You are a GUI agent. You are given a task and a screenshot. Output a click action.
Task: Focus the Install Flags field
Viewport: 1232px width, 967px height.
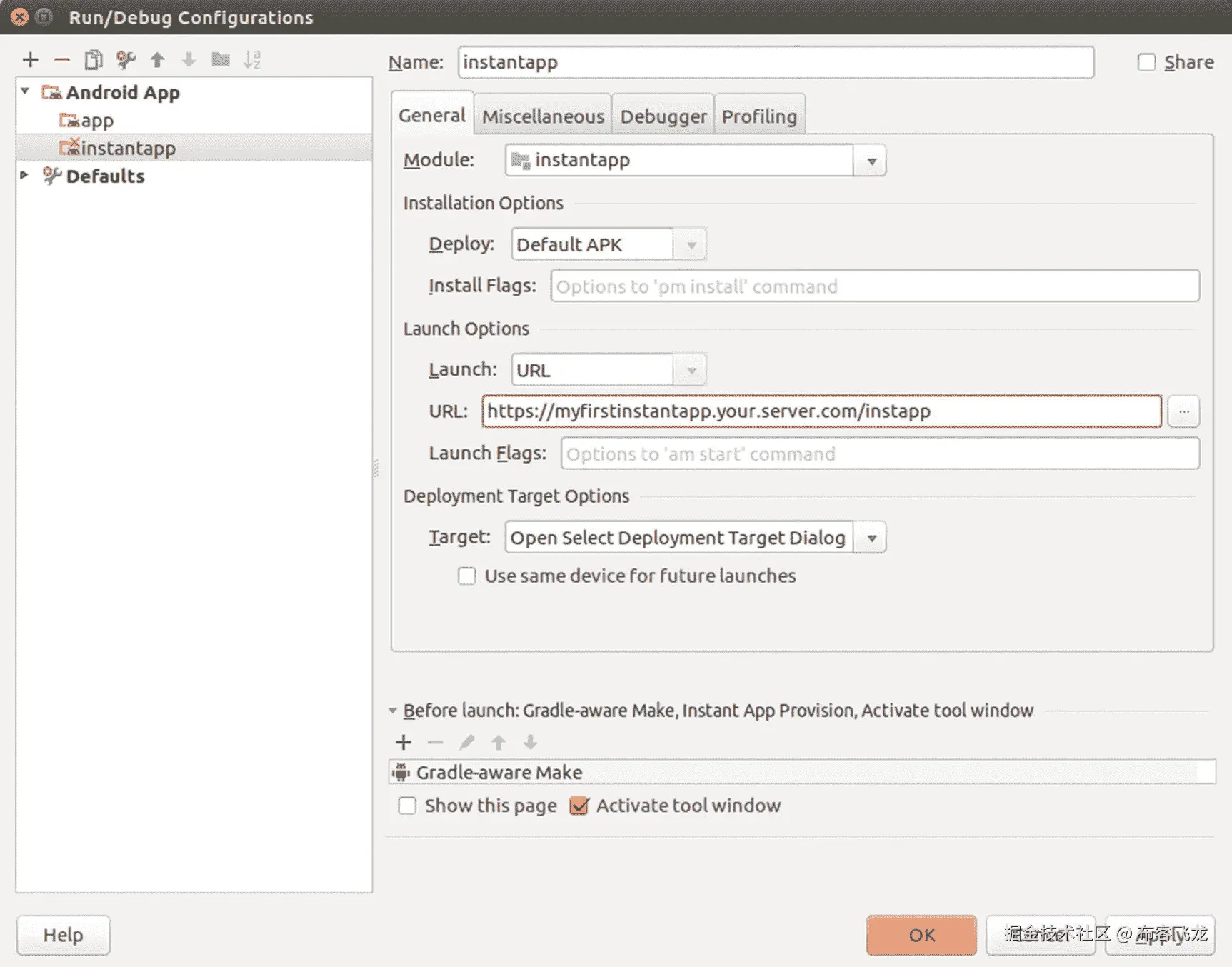tap(875, 286)
